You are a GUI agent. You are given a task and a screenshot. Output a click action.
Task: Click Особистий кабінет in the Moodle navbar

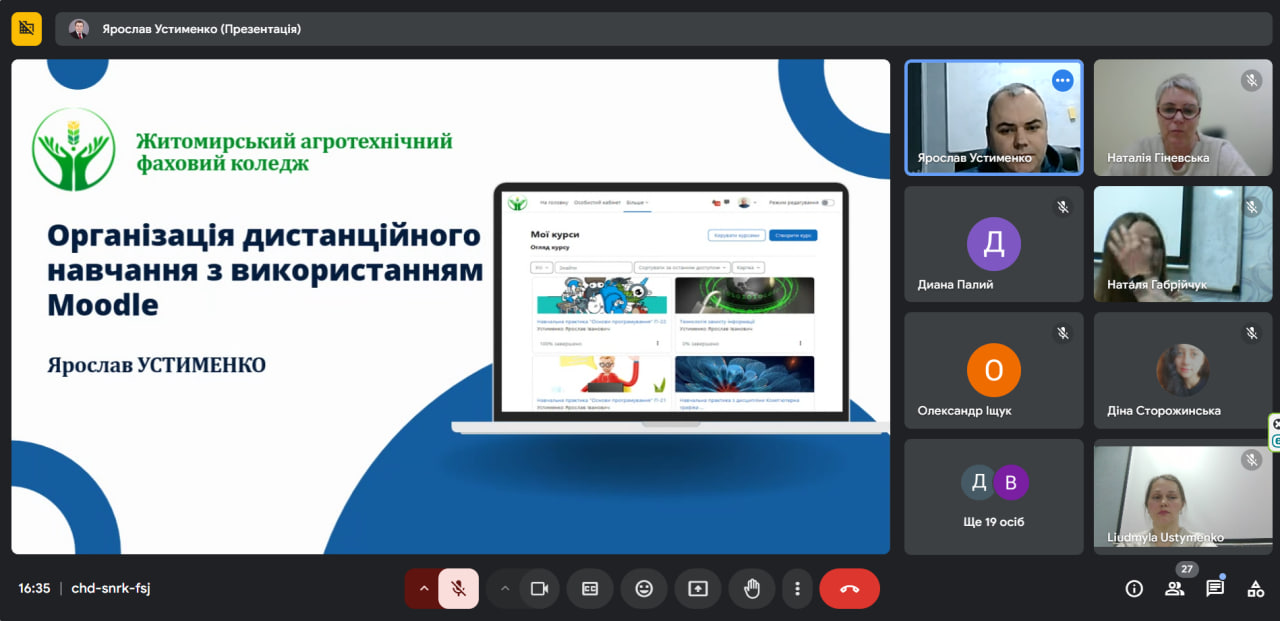tap(595, 202)
